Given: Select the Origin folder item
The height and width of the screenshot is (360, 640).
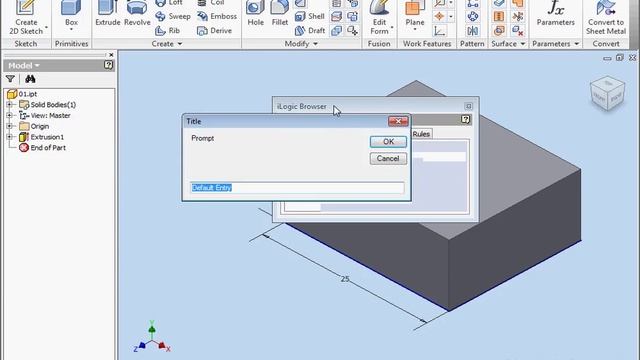Looking at the screenshot, I should click(34, 126).
